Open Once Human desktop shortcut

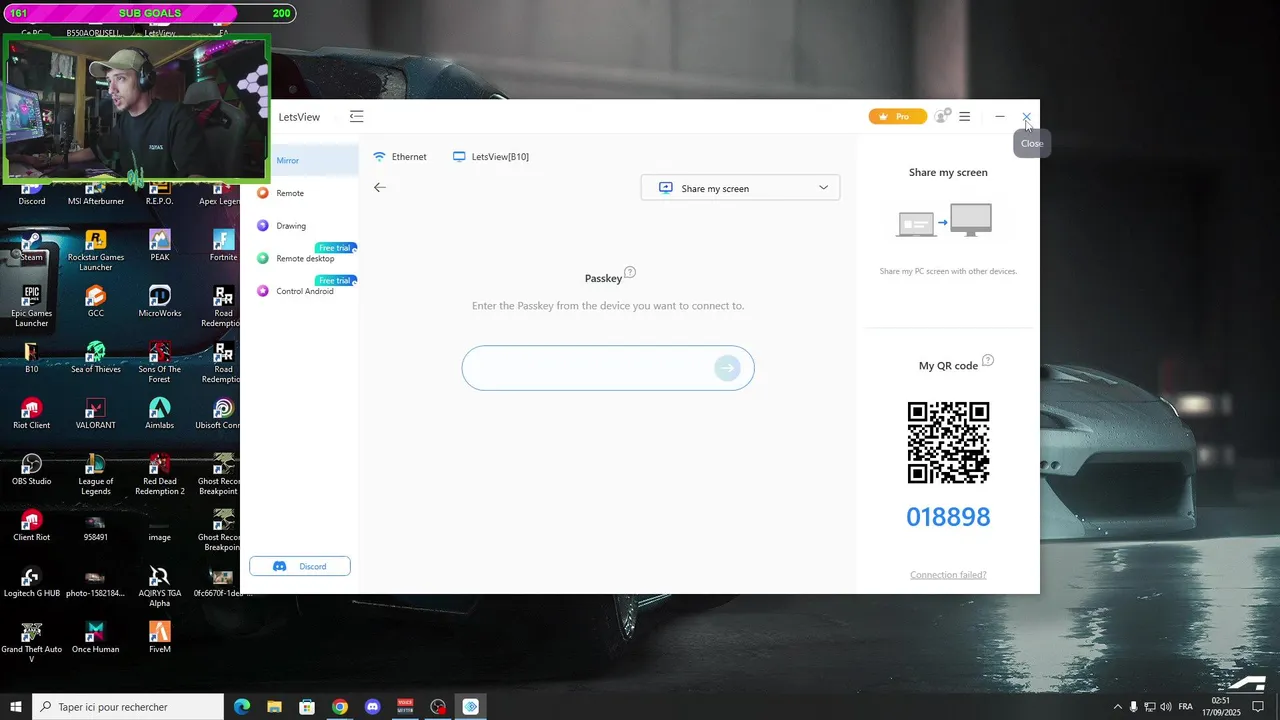pos(96,638)
